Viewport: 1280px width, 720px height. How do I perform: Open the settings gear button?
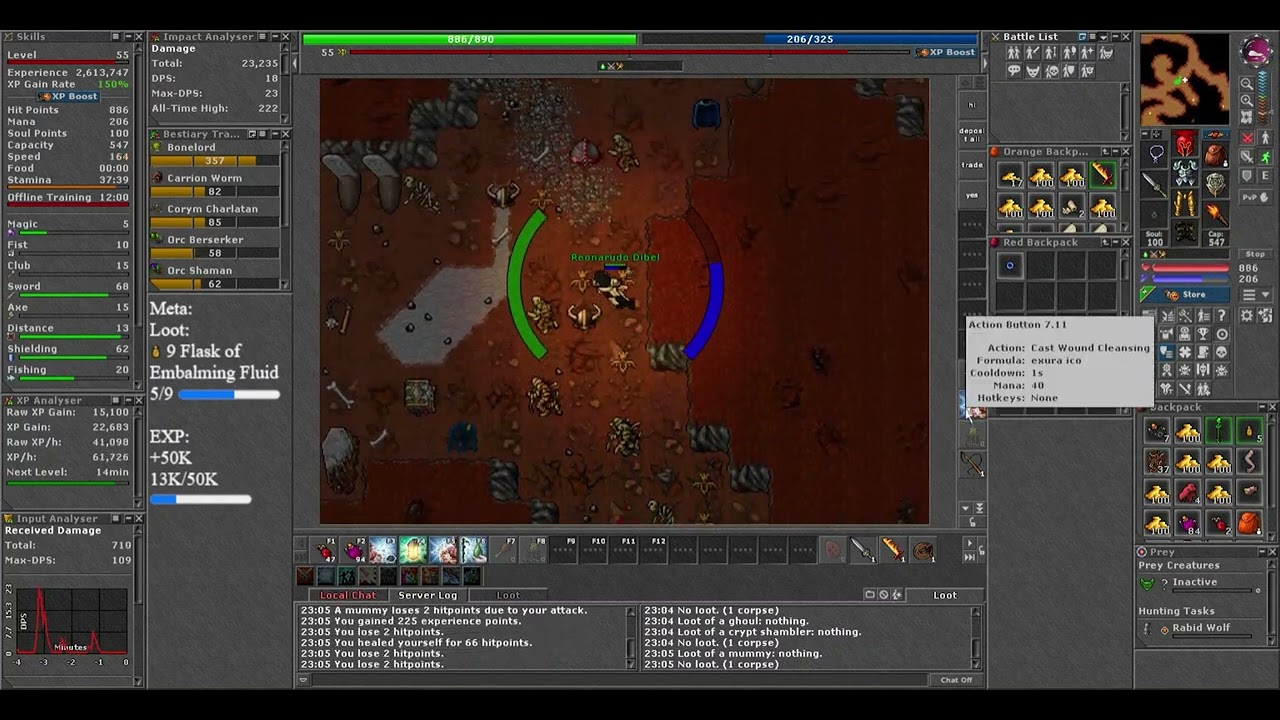pos(1247,316)
